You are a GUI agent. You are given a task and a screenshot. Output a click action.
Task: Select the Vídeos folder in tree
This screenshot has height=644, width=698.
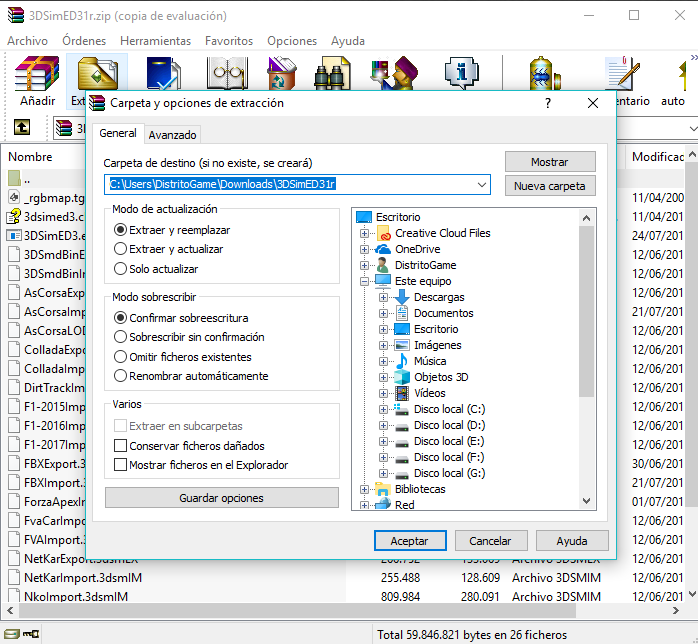[429, 393]
